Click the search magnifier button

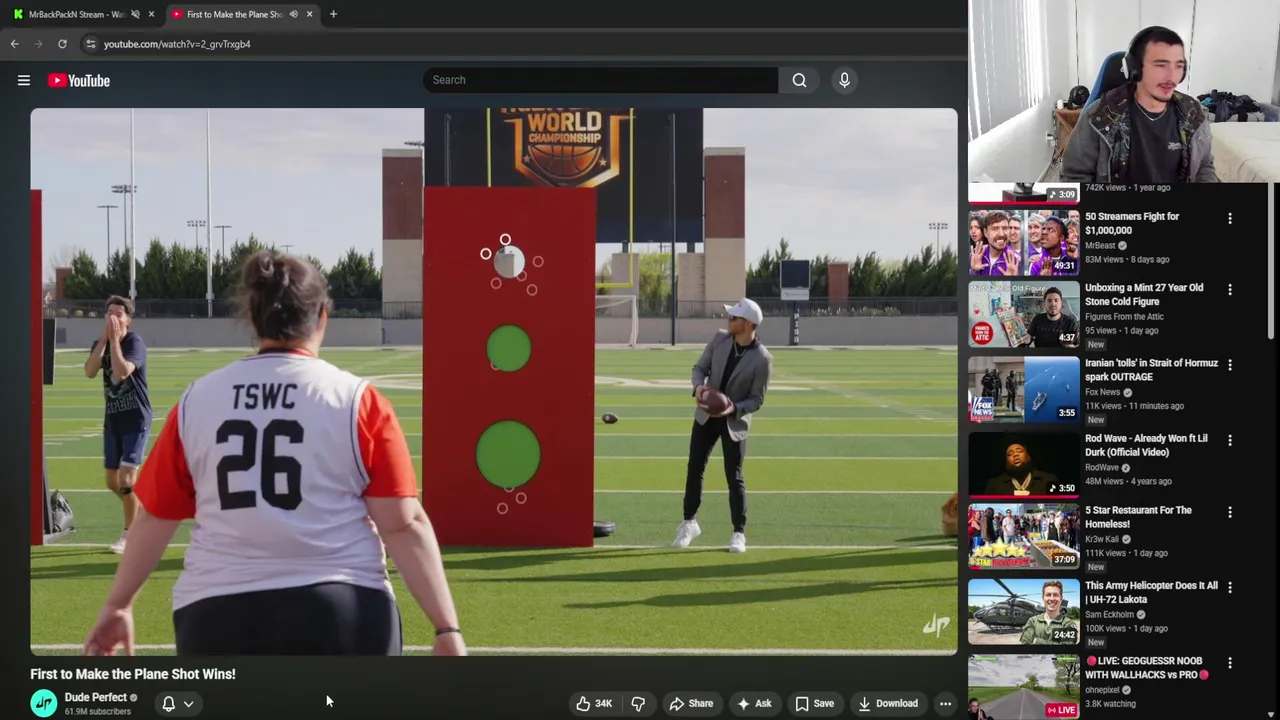click(799, 80)
